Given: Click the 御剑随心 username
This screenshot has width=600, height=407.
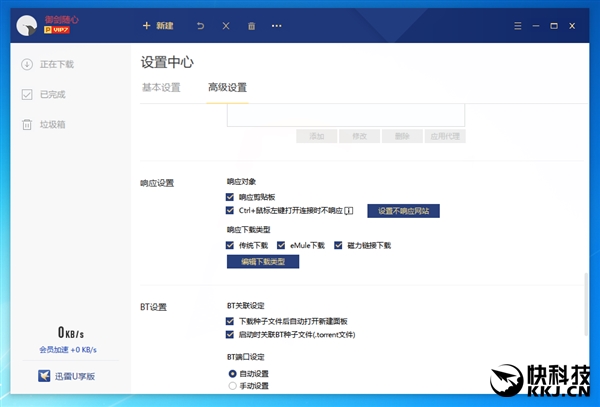Looking at the screenshot, I should click(61, 20).
